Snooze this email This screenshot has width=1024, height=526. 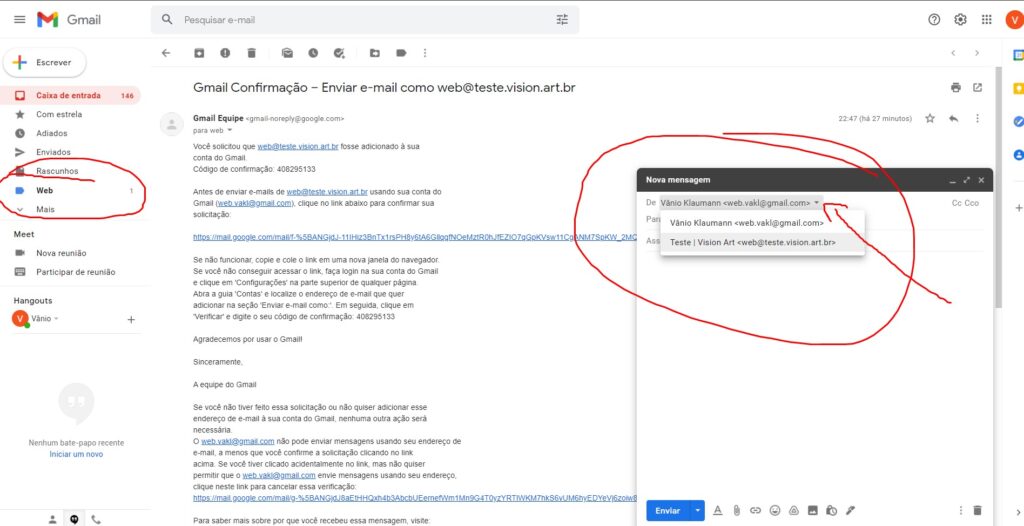pos(313,54)
